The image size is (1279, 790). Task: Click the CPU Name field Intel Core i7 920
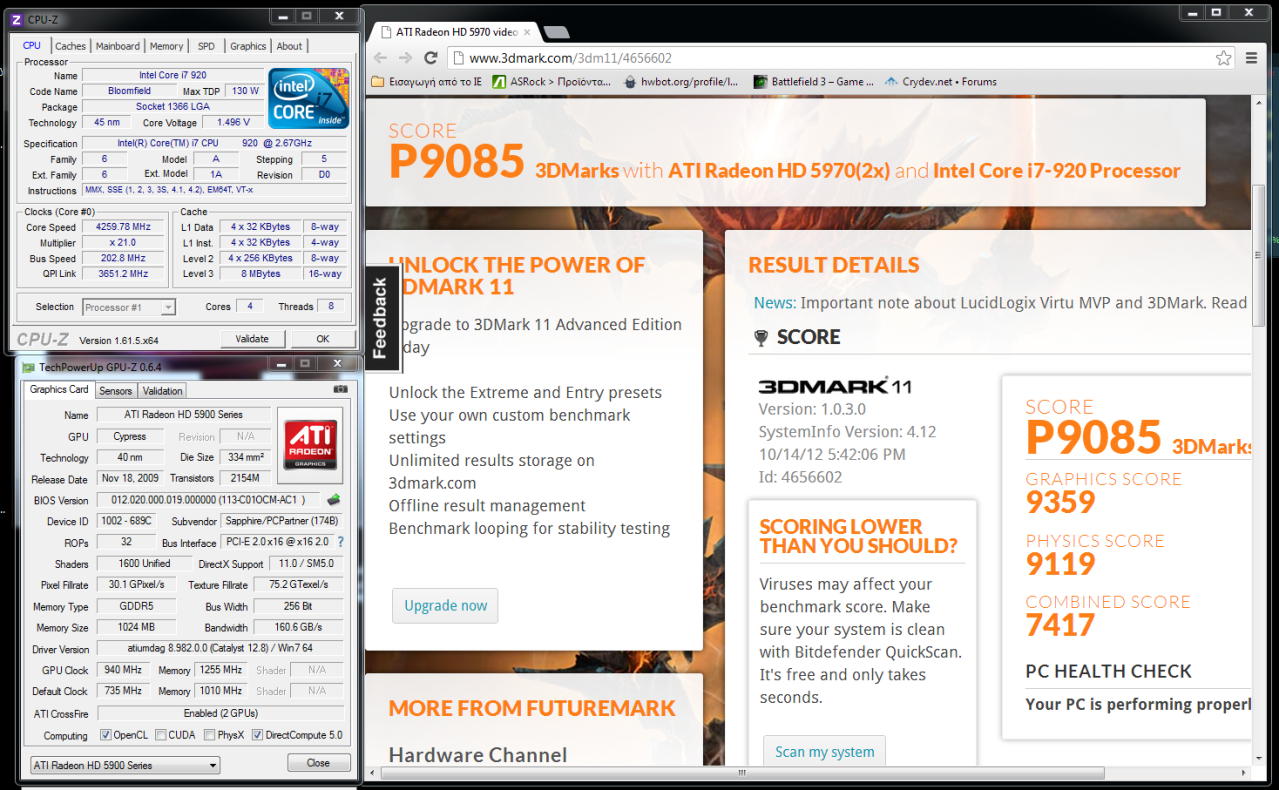[x=174, y=75]
